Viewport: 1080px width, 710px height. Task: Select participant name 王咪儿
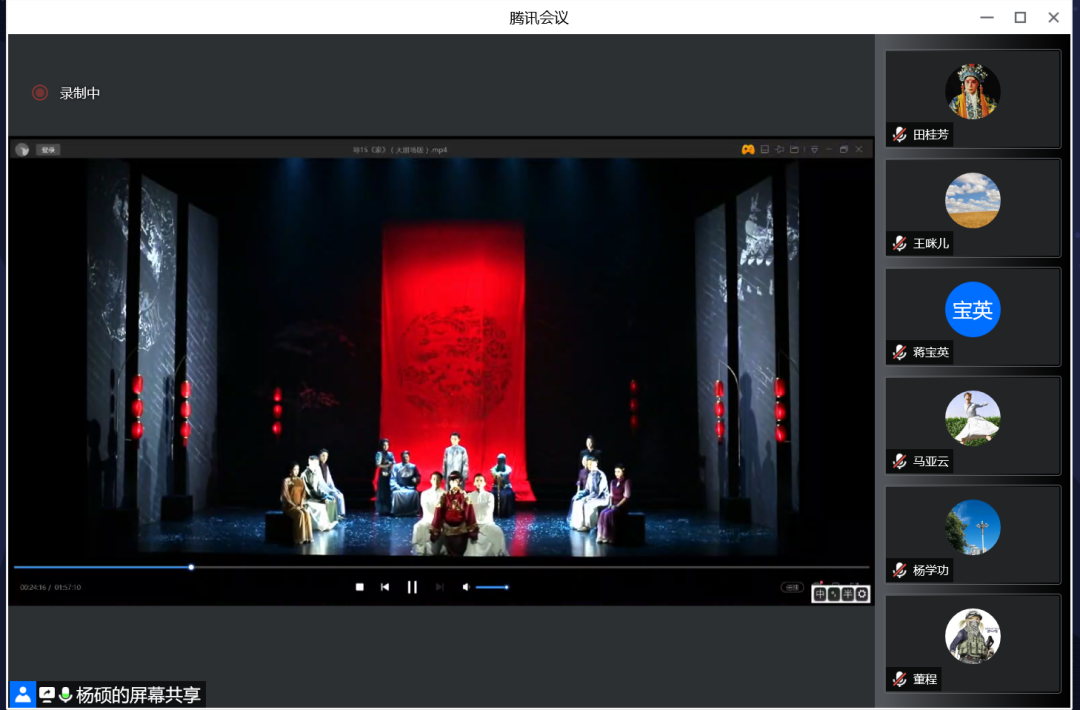(x=931, y=243)
